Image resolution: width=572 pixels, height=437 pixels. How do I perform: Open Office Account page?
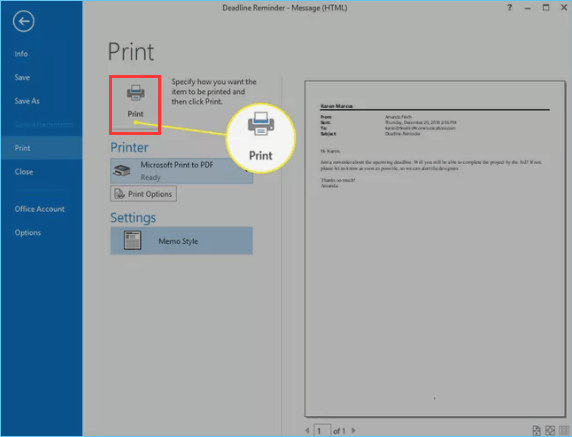pos(39,209)
